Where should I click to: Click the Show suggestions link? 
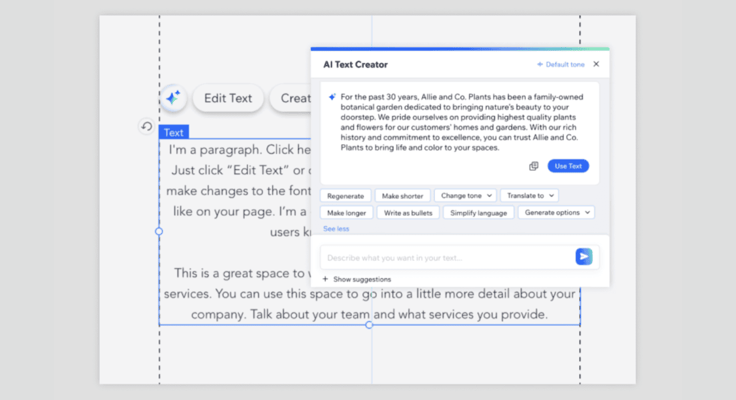click(x=362, y=279)
